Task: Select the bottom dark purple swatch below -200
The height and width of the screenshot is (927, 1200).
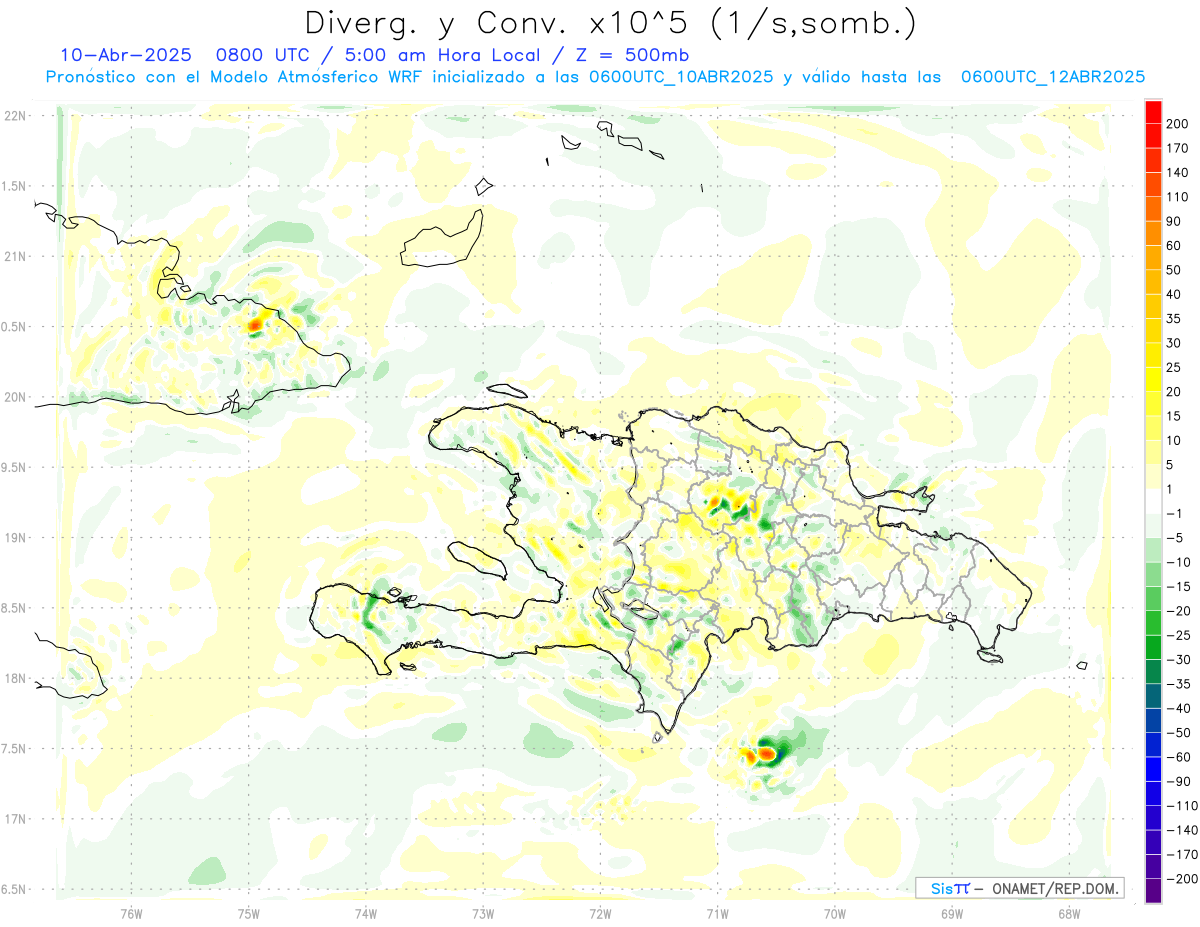Action: [x=1153, y=891]
